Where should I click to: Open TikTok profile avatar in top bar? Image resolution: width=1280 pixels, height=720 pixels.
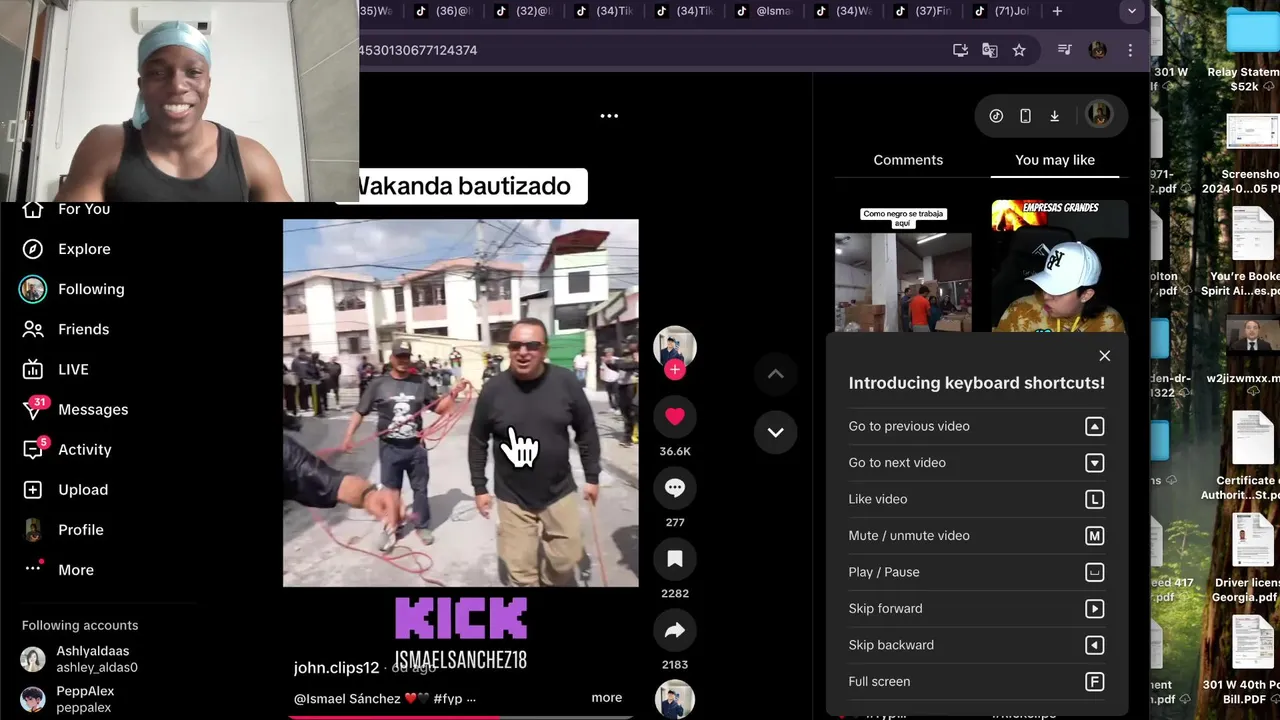coord(1099,115)
